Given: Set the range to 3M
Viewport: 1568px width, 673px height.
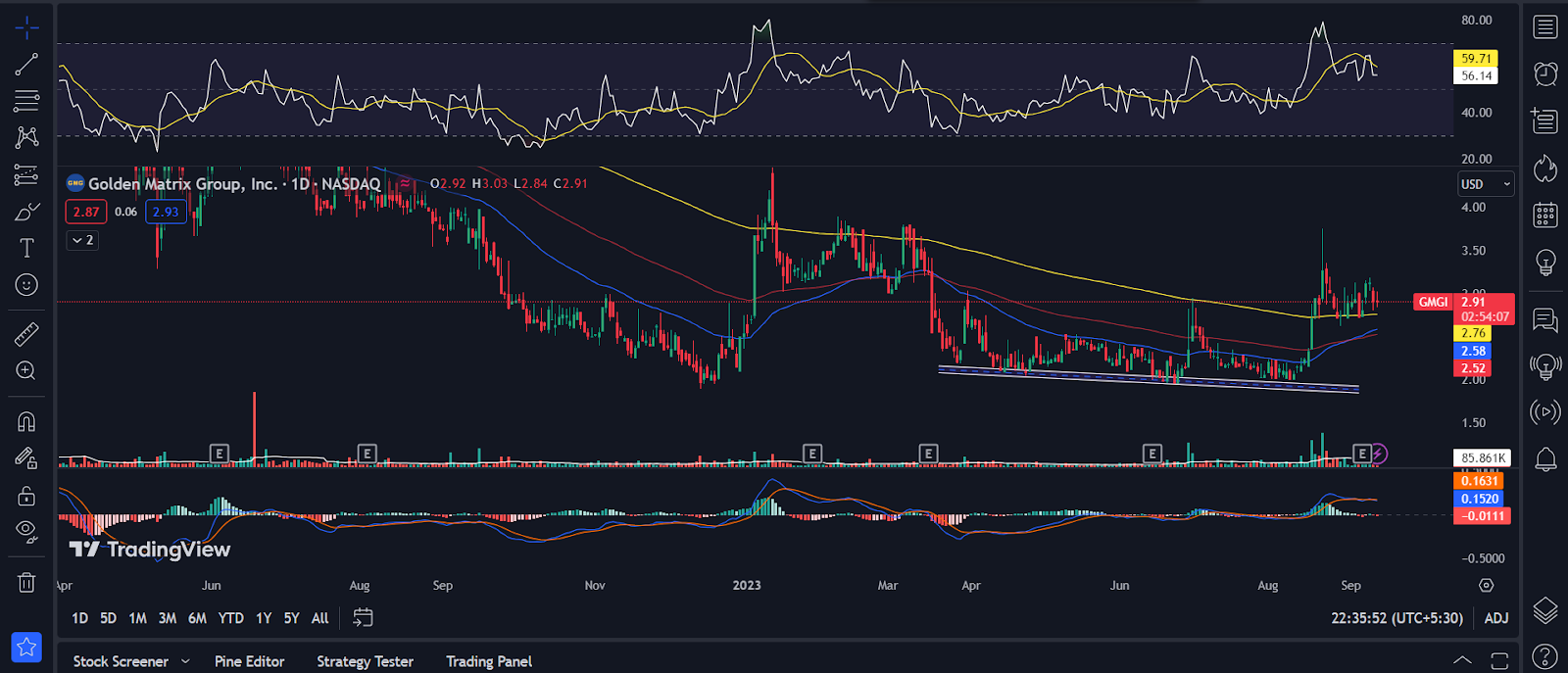Looking at the screenshot, I should 168,618.
